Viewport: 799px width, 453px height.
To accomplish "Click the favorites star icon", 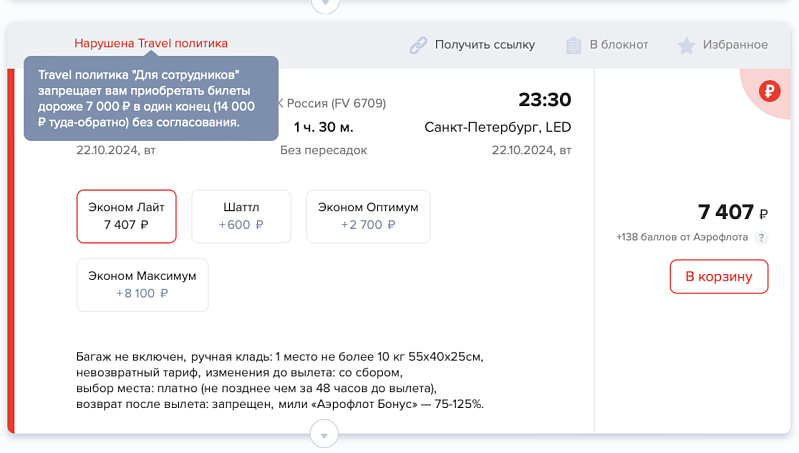I will click(x=686, y=45).
